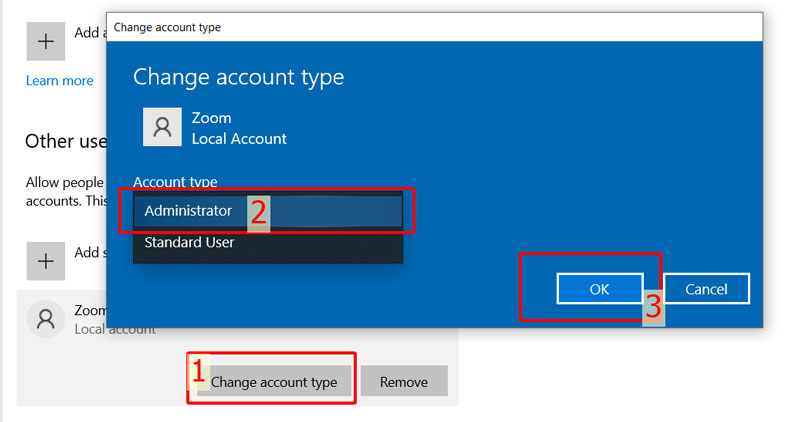
Task: Select the Zoom account entry in the users list
Action: pos(90,319)
